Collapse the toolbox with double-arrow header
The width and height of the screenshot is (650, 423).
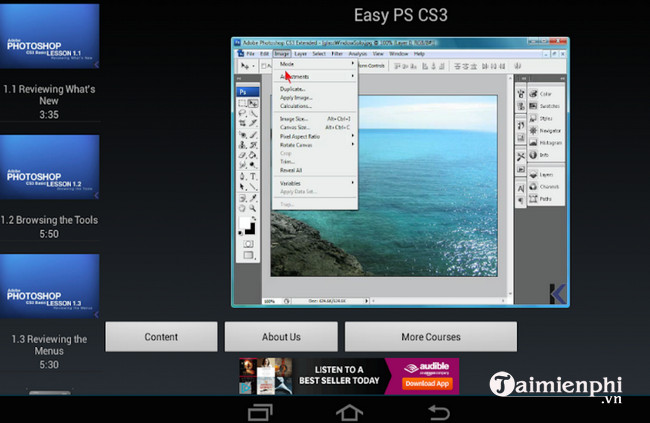click(x=239, y=78)
